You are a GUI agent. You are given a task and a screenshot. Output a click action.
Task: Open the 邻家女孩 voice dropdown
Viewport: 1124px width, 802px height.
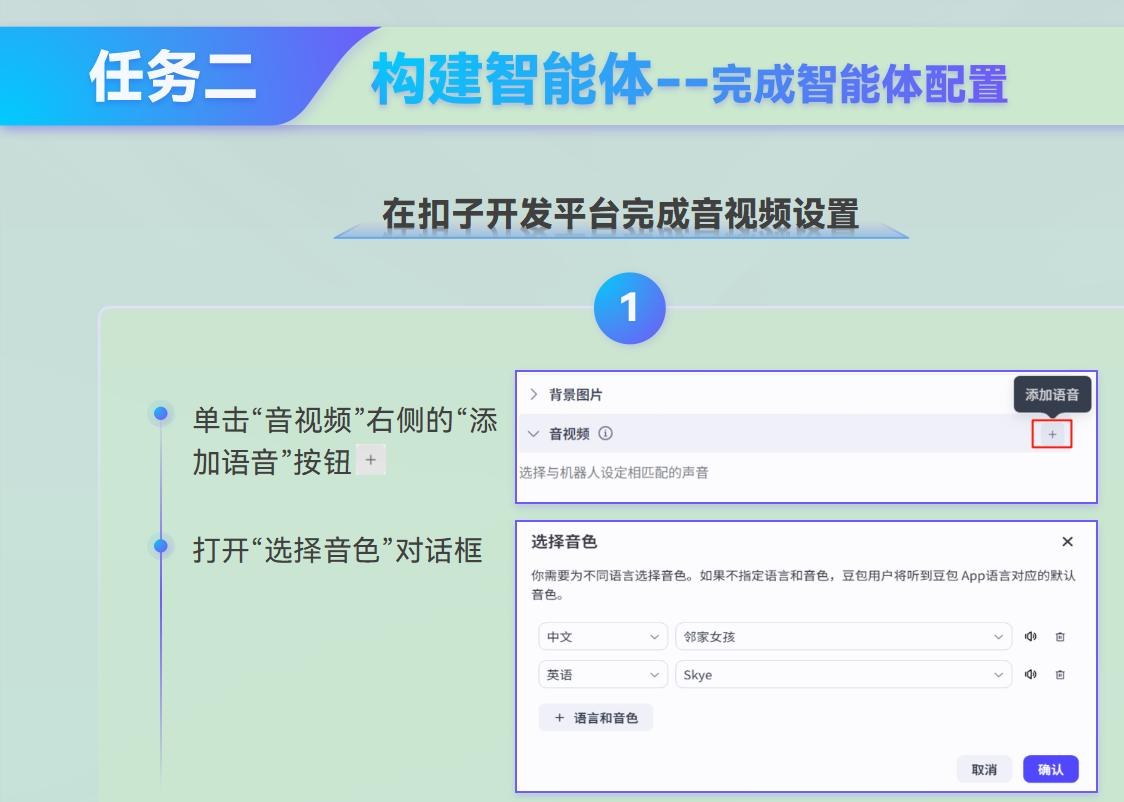click(843, 636)
